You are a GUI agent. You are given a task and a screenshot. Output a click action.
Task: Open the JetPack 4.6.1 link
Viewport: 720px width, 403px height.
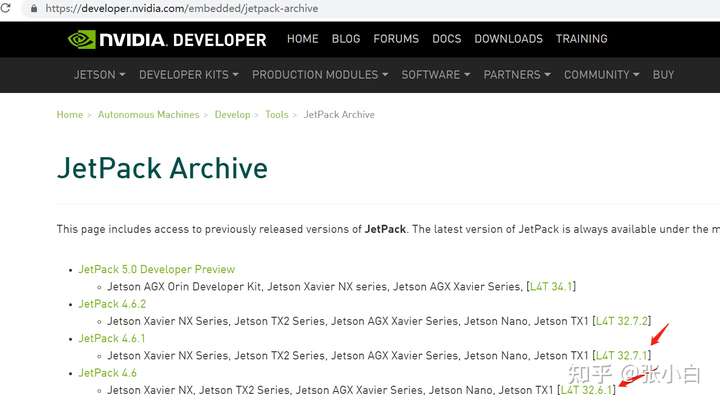click(x=112, y=338)
